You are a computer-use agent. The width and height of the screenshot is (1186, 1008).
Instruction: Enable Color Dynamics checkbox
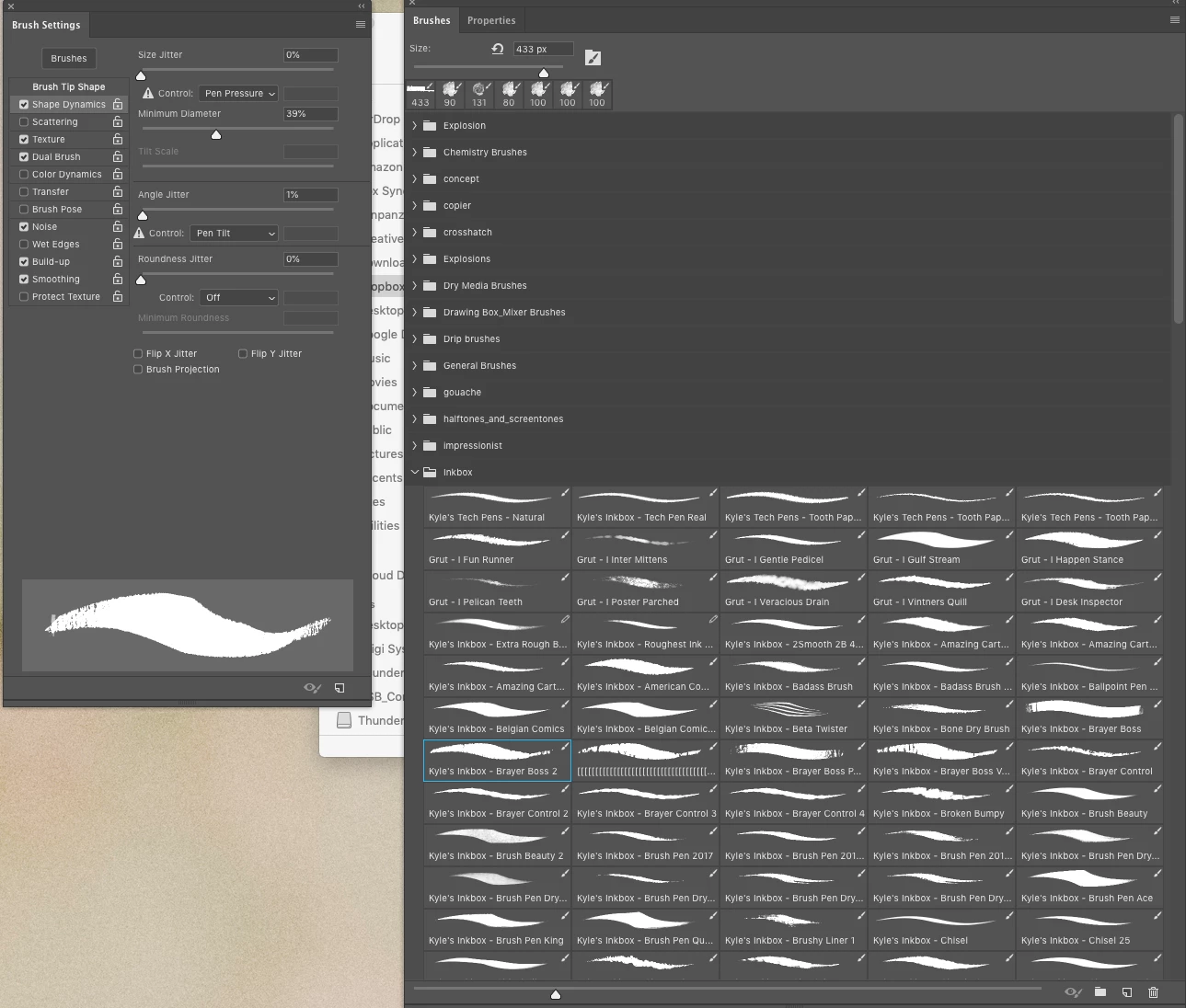[24, 174]
